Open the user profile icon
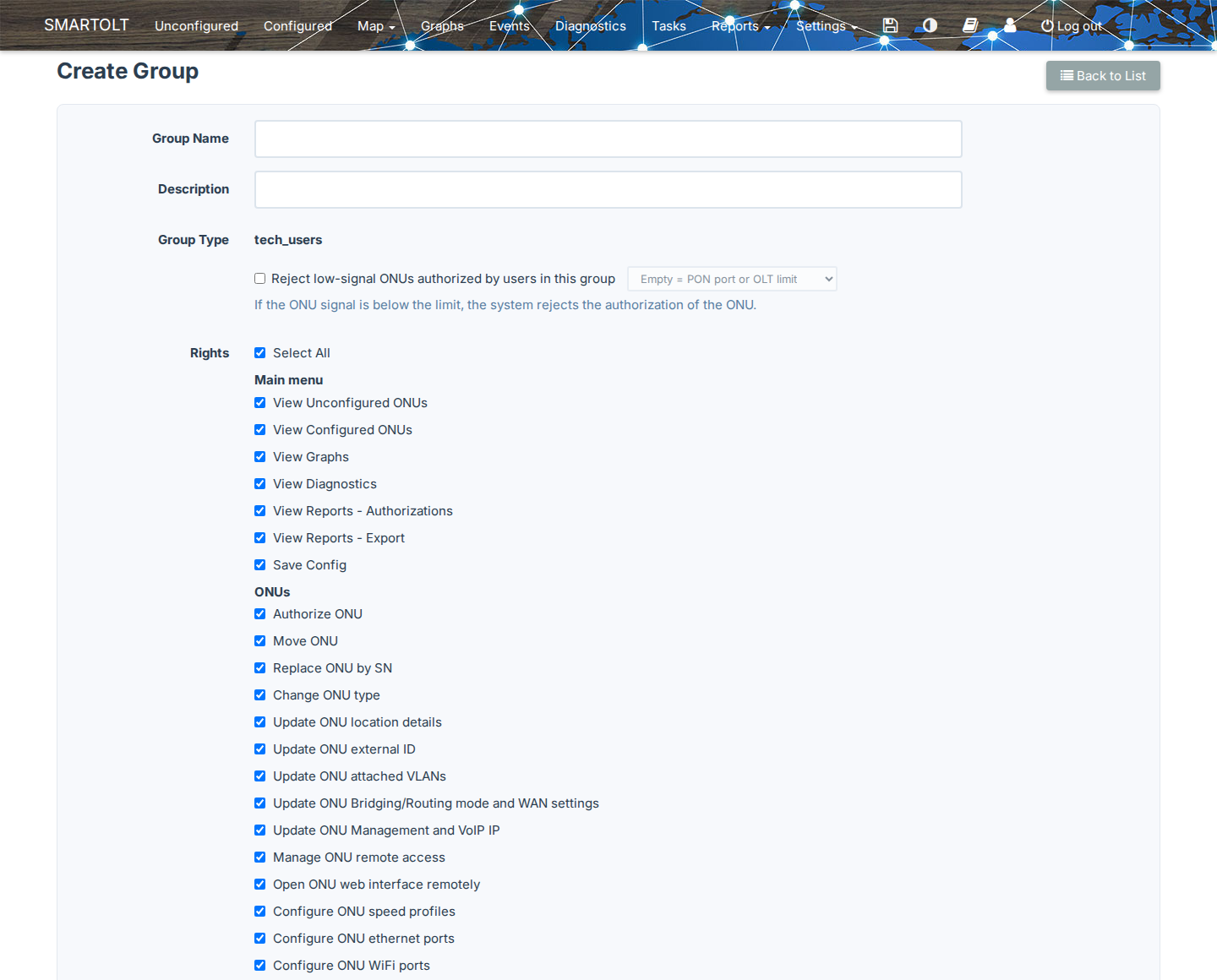The width and height of the screenshot is (1217, 980). point(1010,25)
